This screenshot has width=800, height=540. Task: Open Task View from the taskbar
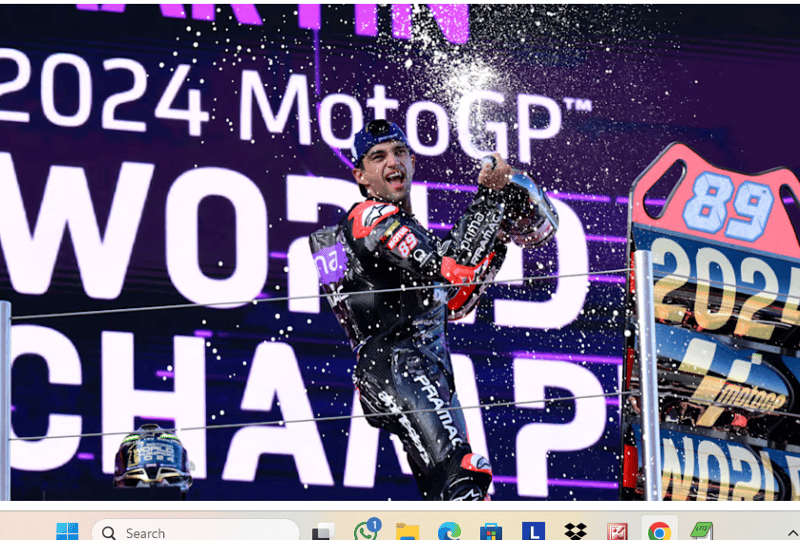click(323, 532)
